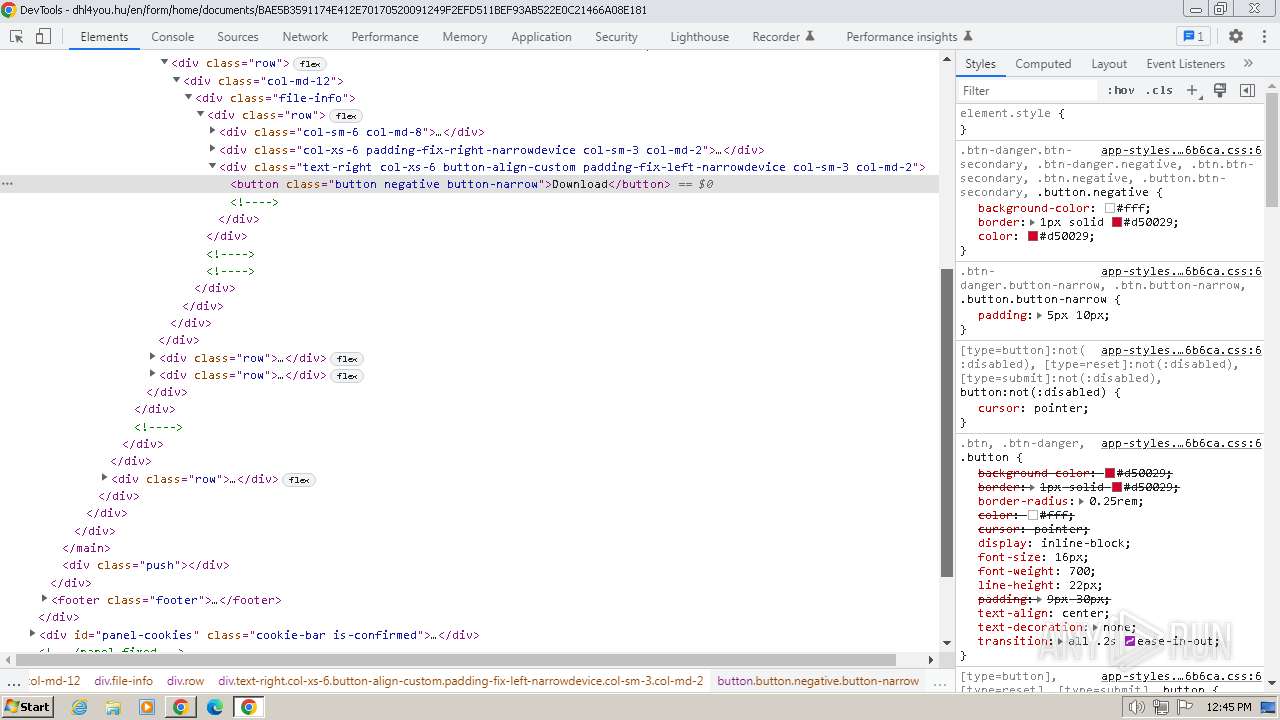
Task: Expand the footer element
Action: point(44,600)
